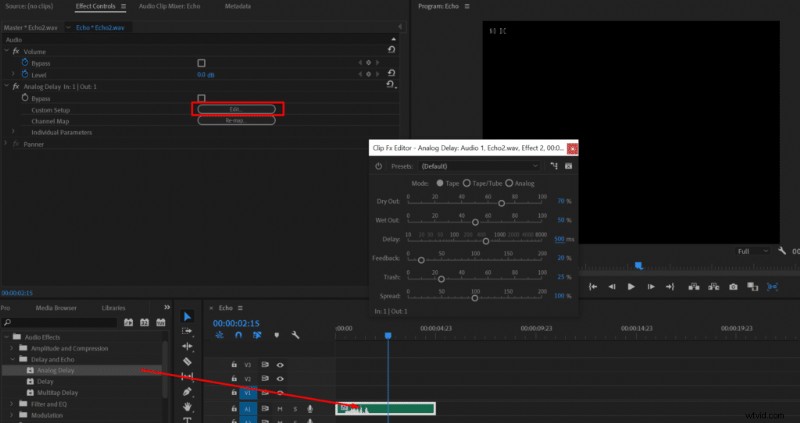Select Tape/Tube mode radio button

point(466,183)
